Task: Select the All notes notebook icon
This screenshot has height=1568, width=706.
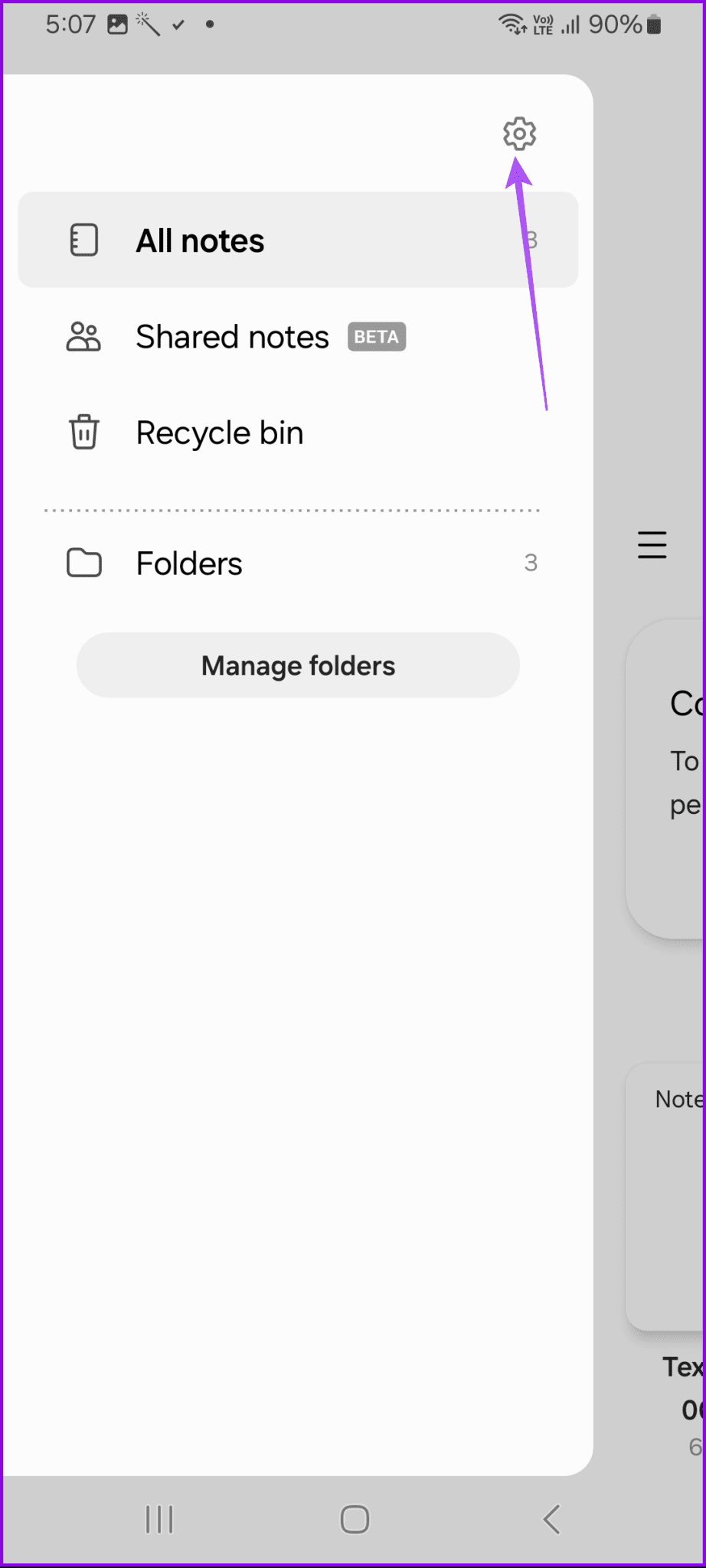Action: tap(83, 240)
